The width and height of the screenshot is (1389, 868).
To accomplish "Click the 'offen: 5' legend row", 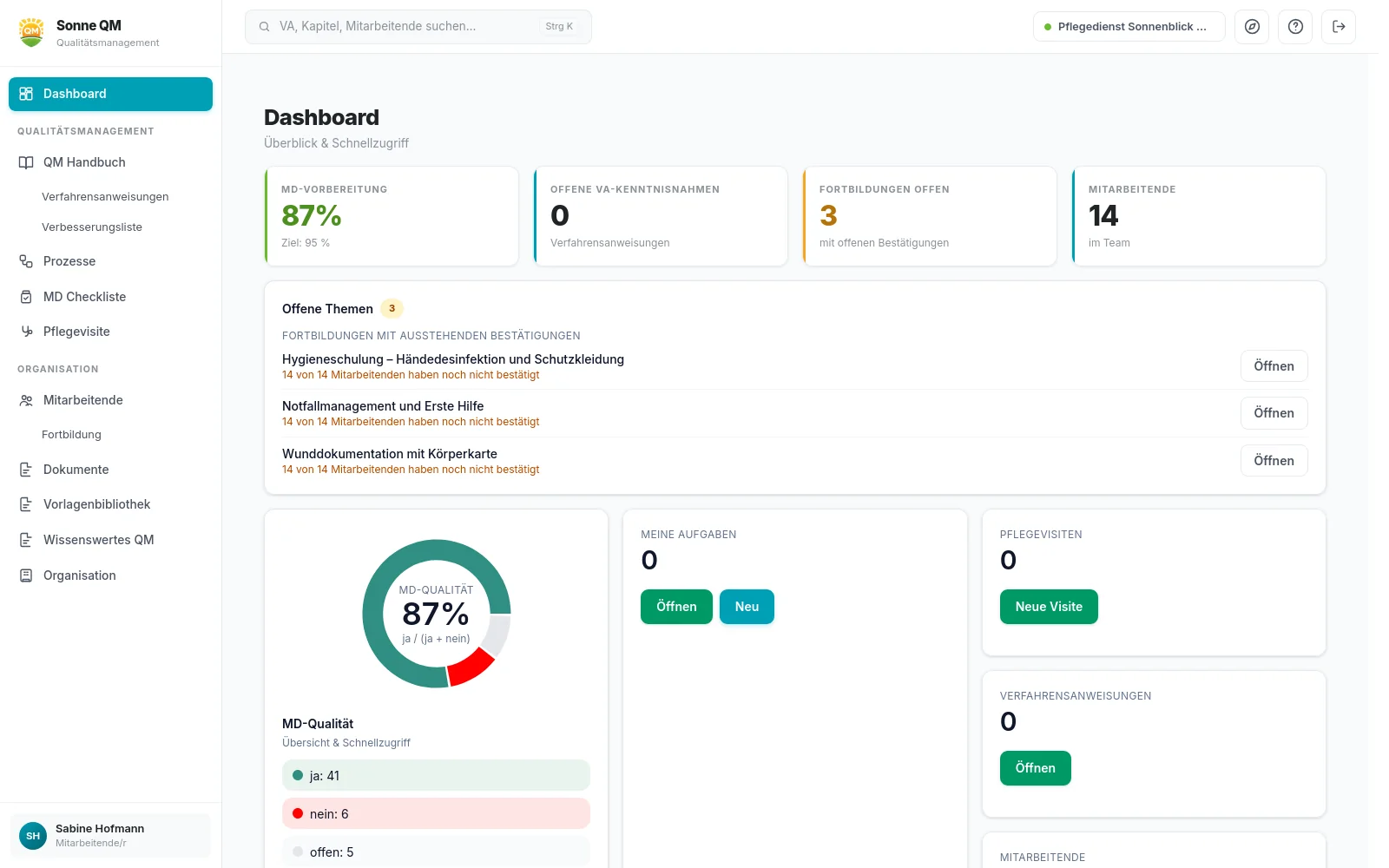I will tap(436, 852).
